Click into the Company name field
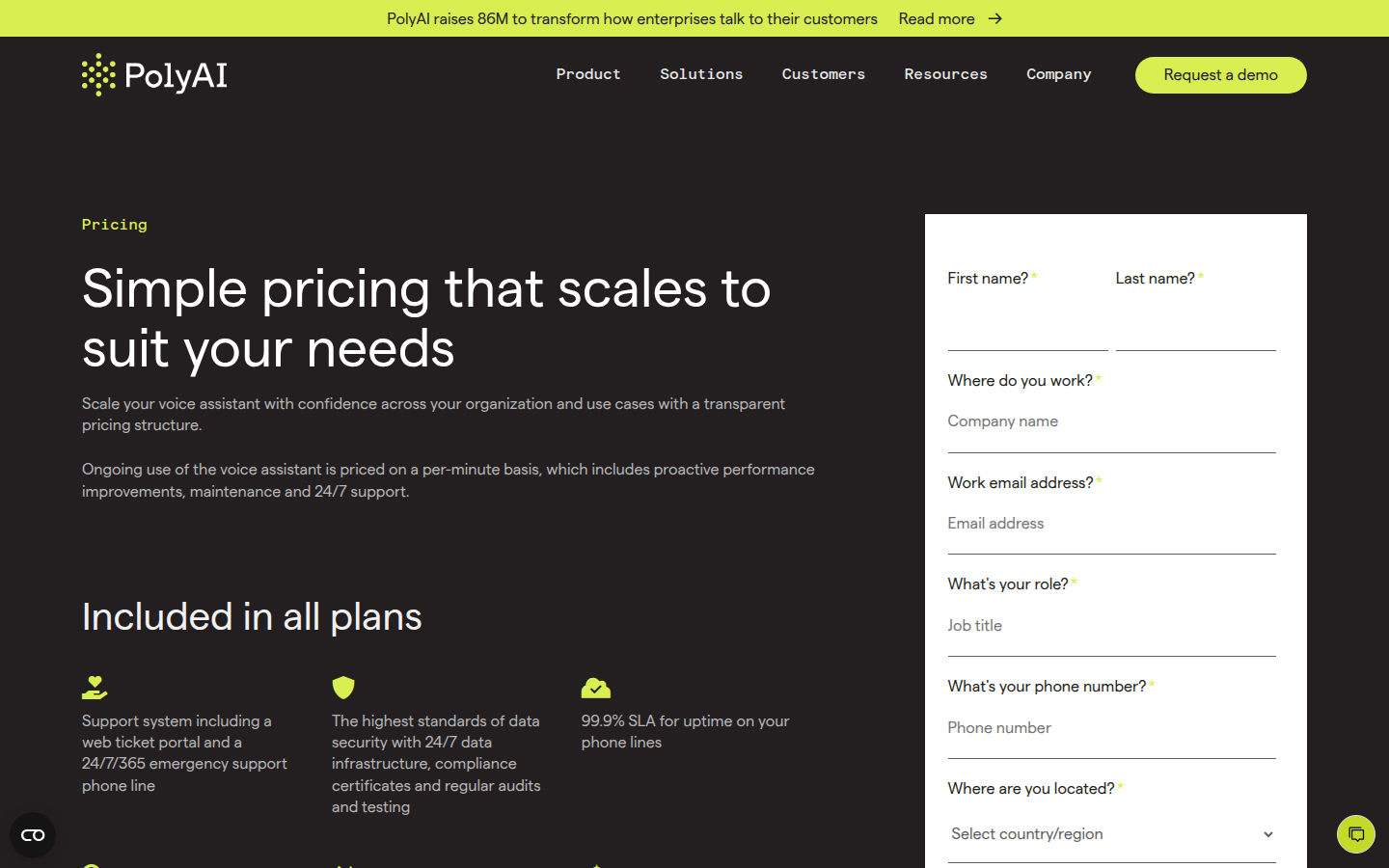Image resolution: width=1389 pixels, height=868 pixels. tap(1111, 422)
